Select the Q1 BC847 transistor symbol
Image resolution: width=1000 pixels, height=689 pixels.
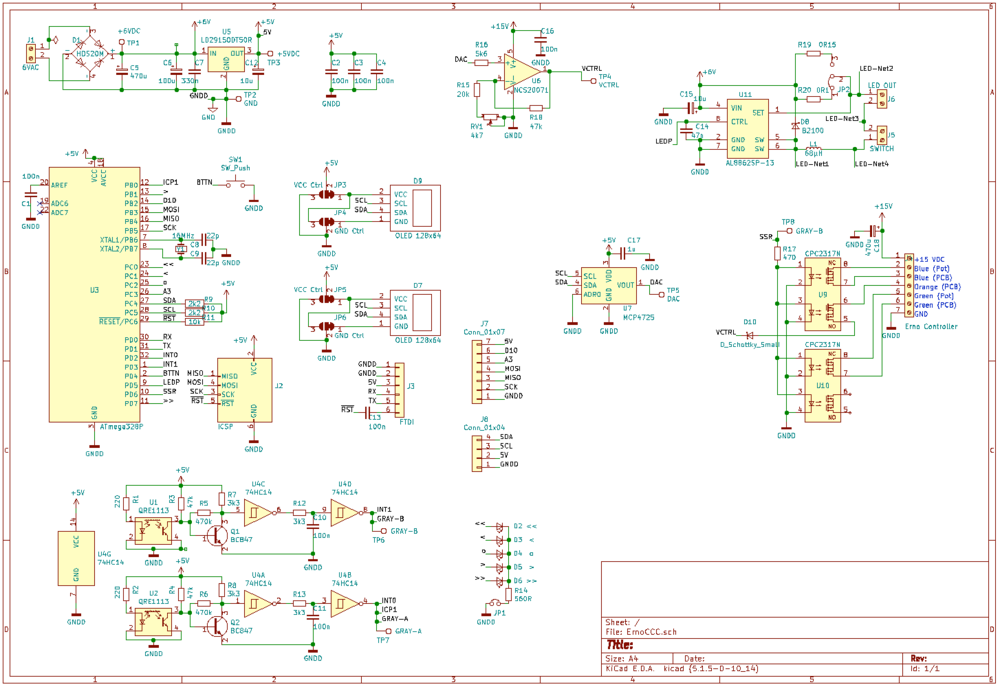pyautogui.click(x=218, y=536)
